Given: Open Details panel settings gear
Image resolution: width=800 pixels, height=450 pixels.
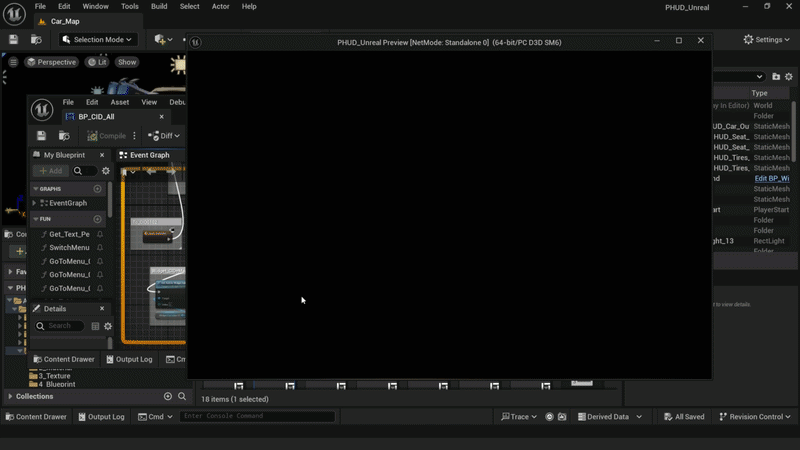Looking at the screenshot, I should point(108,326).
